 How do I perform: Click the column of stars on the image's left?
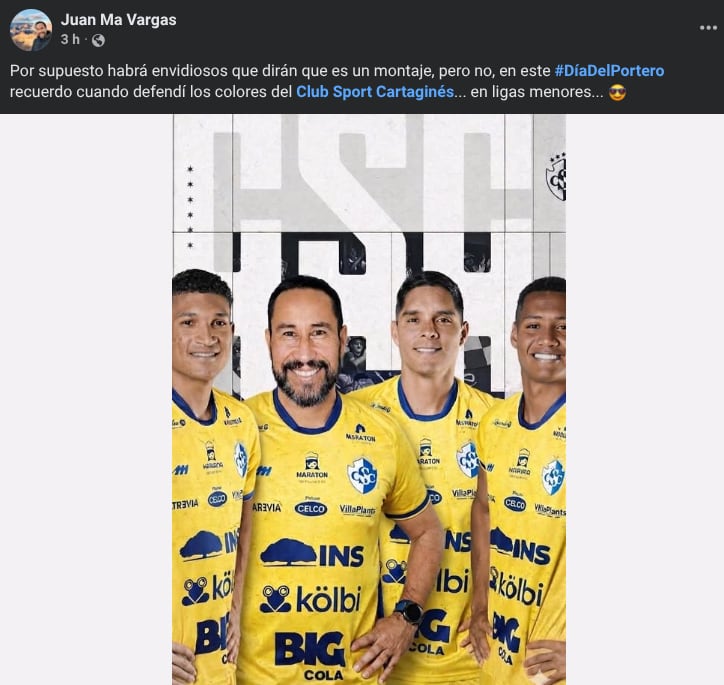(x=190, y=207)
